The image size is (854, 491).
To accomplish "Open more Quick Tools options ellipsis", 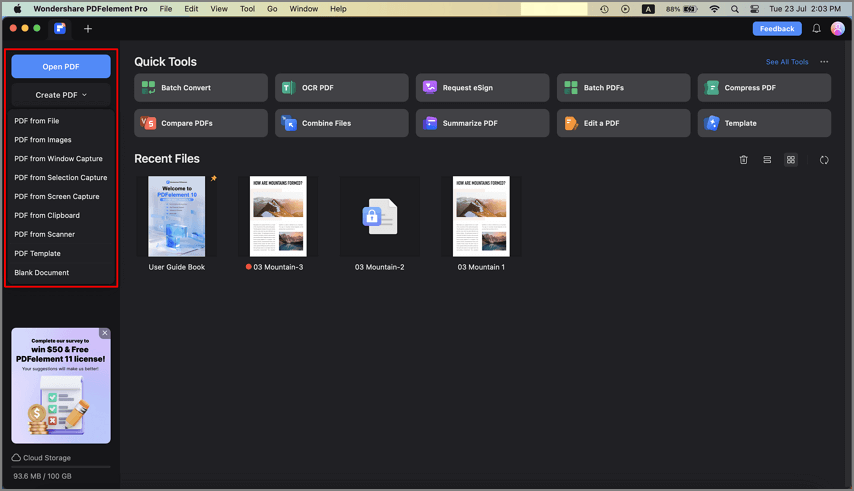I will tap(824, 62).
